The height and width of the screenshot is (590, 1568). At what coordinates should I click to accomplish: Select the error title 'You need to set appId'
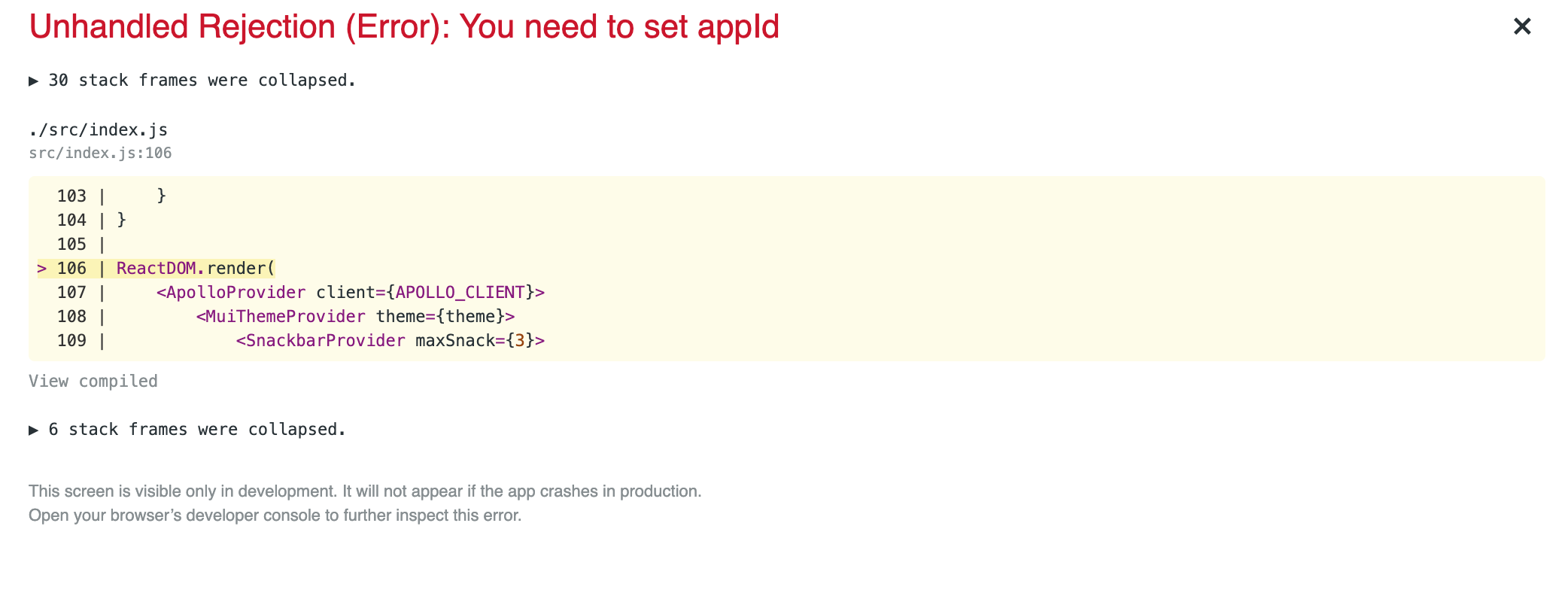pos(619,27)
